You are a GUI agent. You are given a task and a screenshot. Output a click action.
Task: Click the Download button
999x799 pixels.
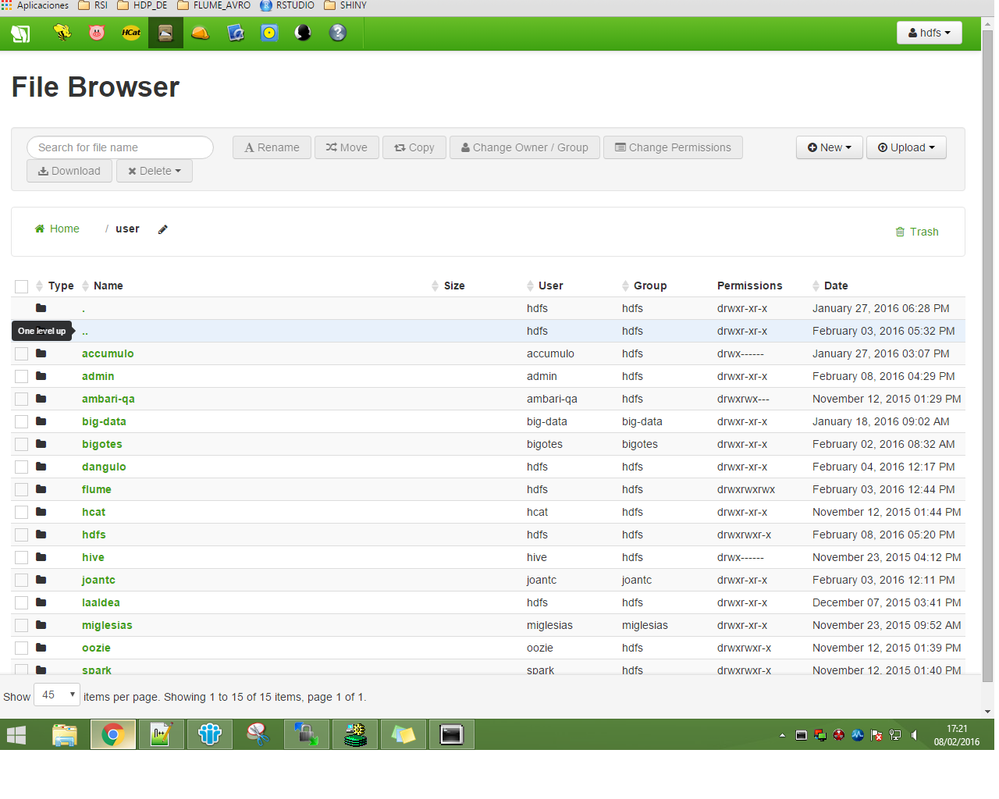69,171
